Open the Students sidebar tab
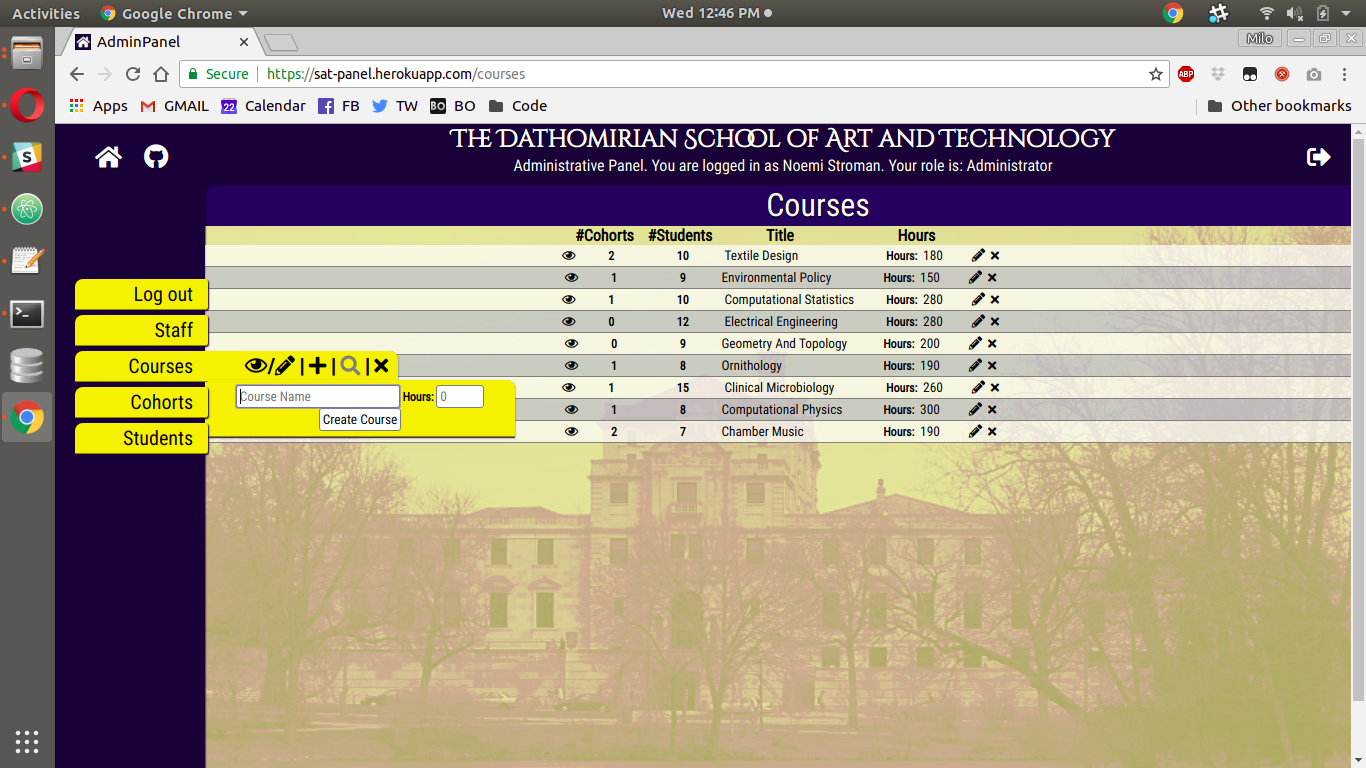The image size is (1366, 768). tap(142, 438)
